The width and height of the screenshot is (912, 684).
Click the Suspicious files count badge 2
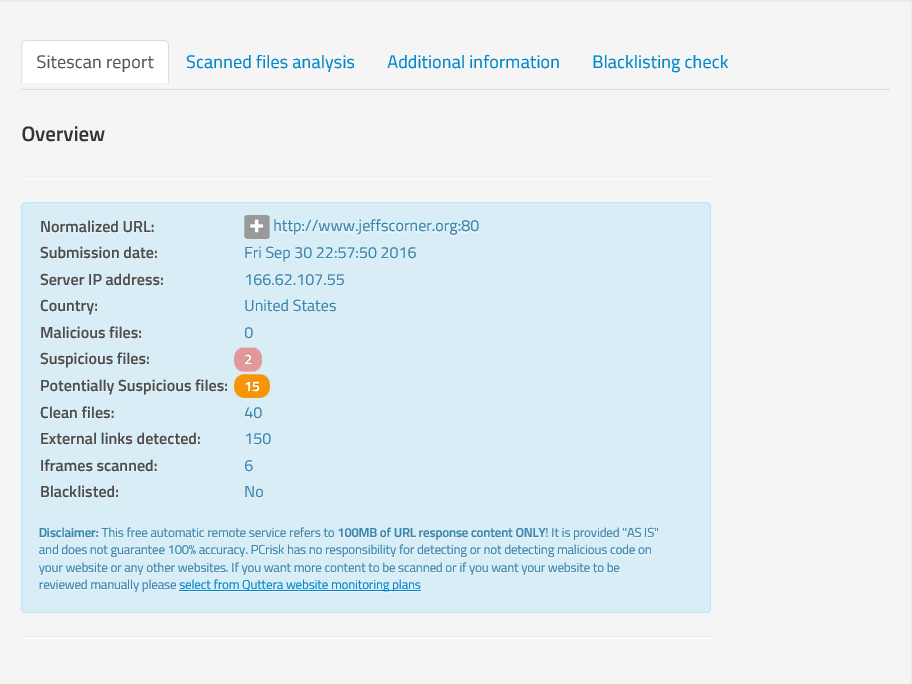248,359
